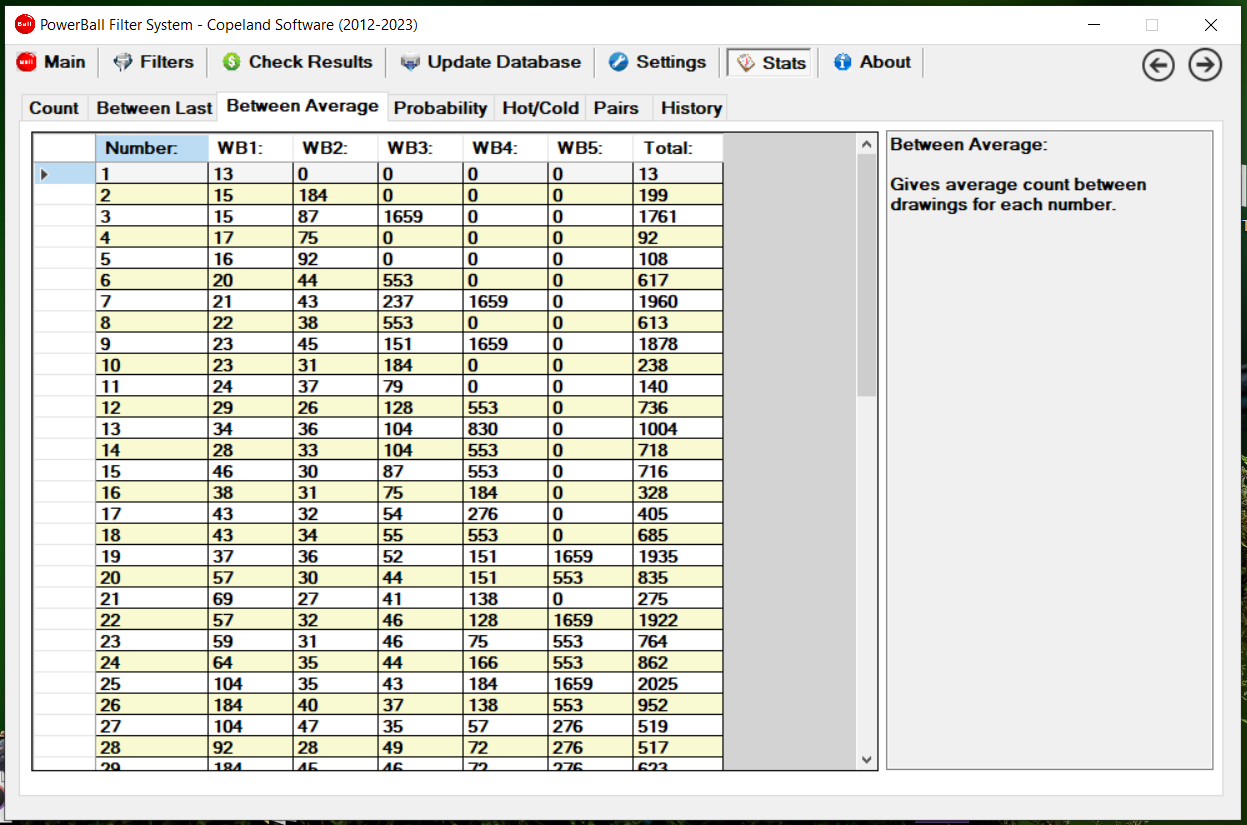Open the Between Last tab
Viewport: 1247px width, 825px height.
coord(154,108)
